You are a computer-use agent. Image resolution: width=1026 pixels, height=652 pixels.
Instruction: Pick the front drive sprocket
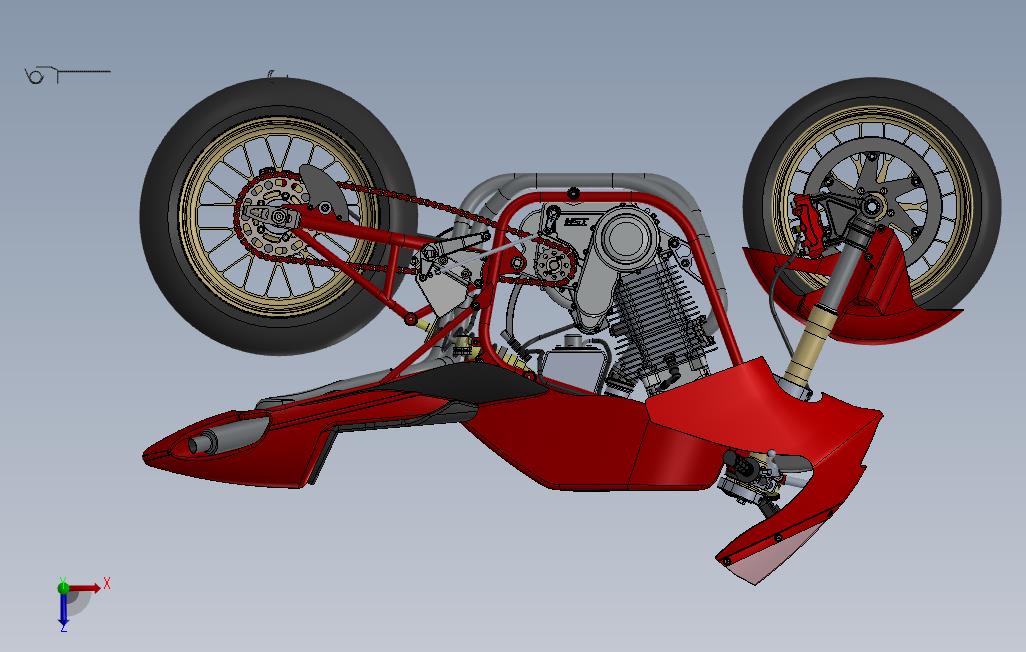pos(554,264)
